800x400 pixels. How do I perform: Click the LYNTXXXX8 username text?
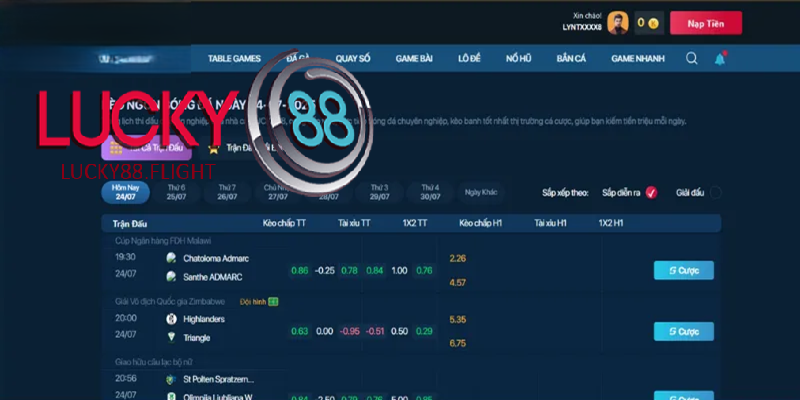(x=582, y=27)
